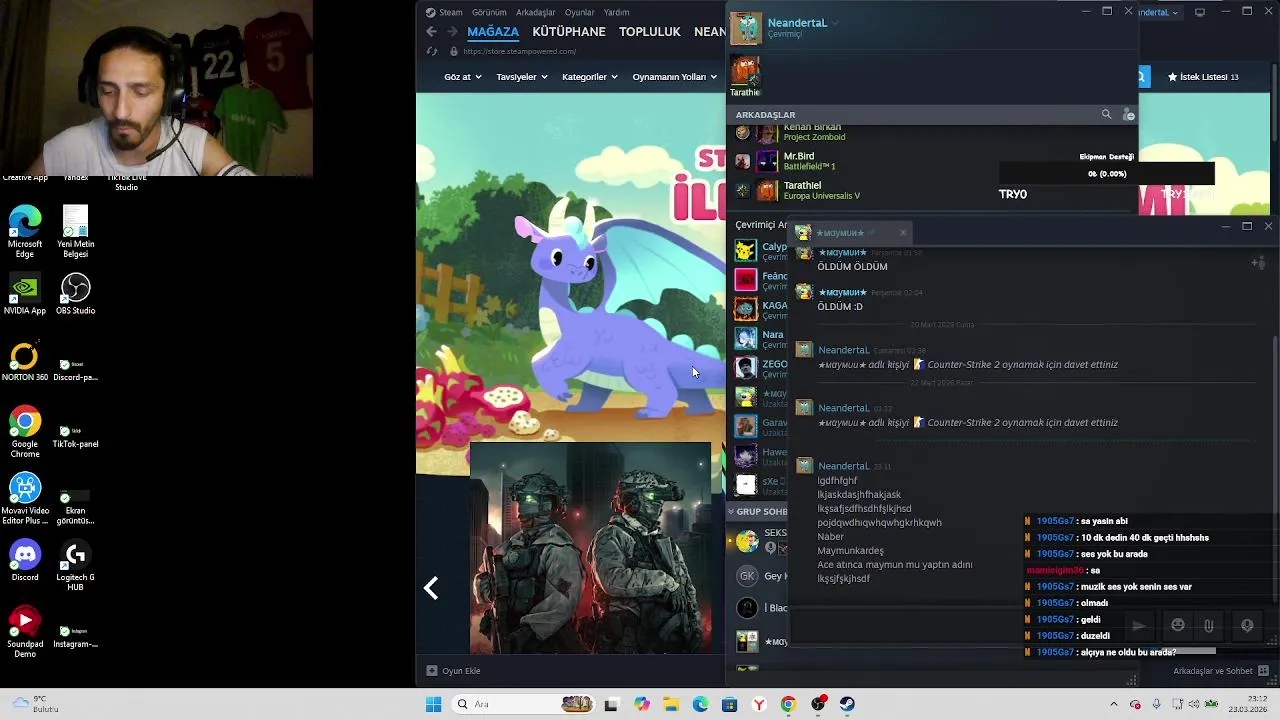The height and width of the screenshot is (720, 1280).
Task: Collapse the GRUP SOHBETLERİ section
Action: [x=731, y=511]
